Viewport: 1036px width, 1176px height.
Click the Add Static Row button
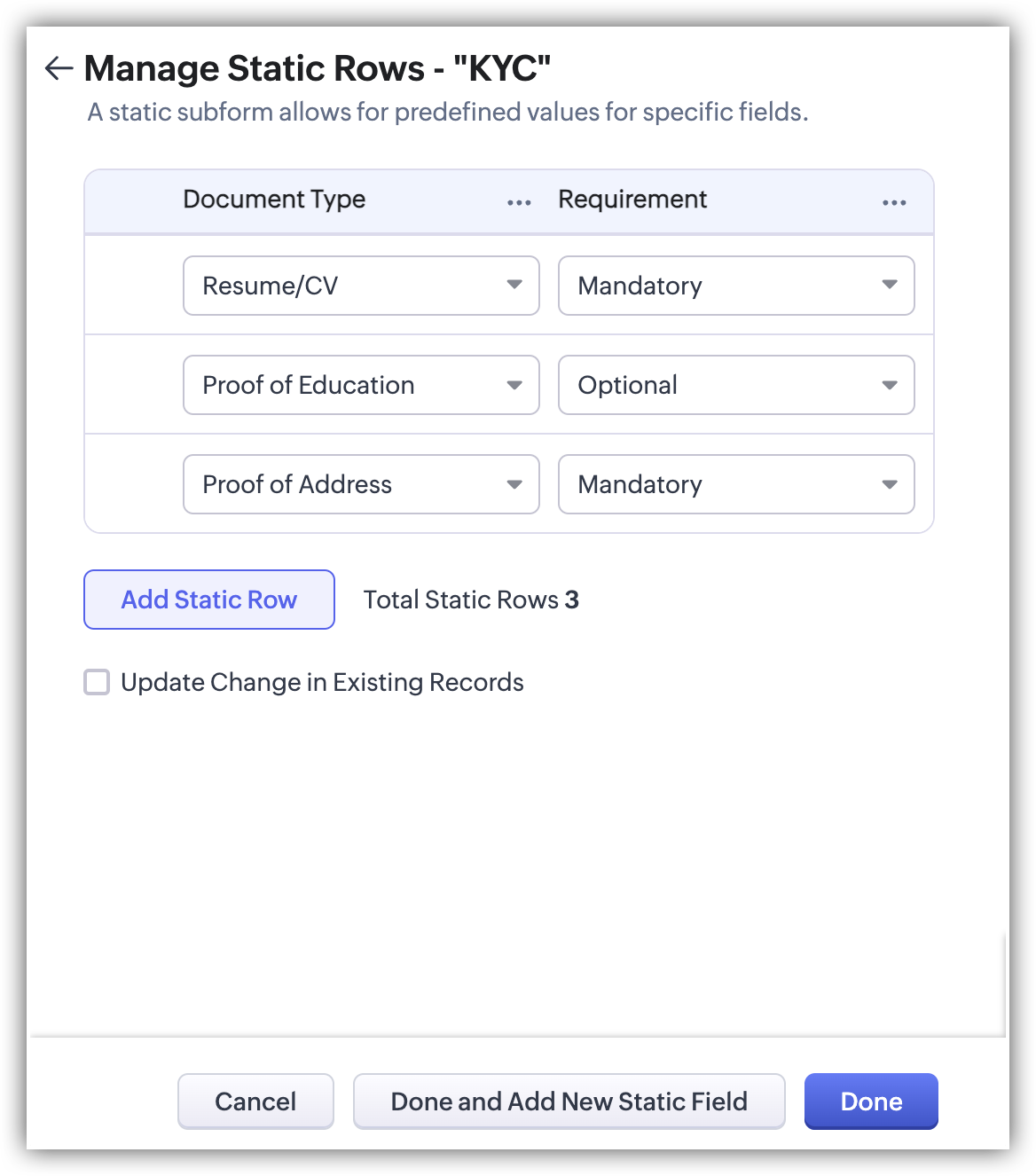tap(209, 600)
